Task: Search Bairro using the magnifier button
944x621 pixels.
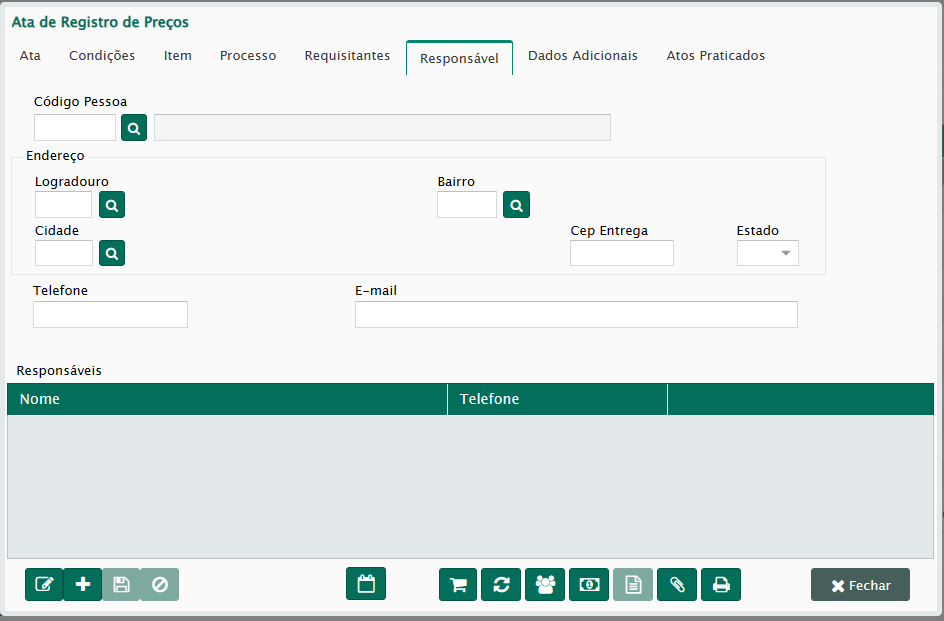Action: tap(516, 205)
